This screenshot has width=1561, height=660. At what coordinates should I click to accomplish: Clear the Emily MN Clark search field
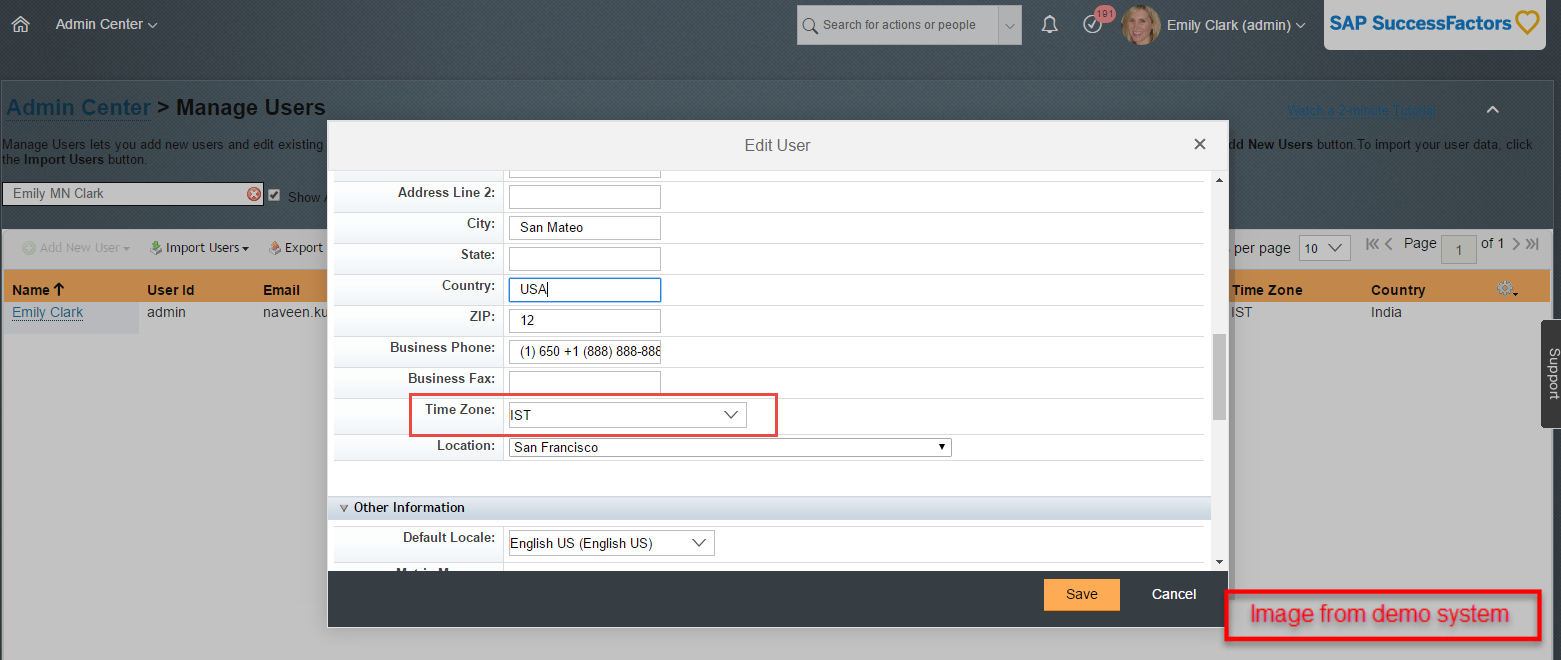pos(254,194)
